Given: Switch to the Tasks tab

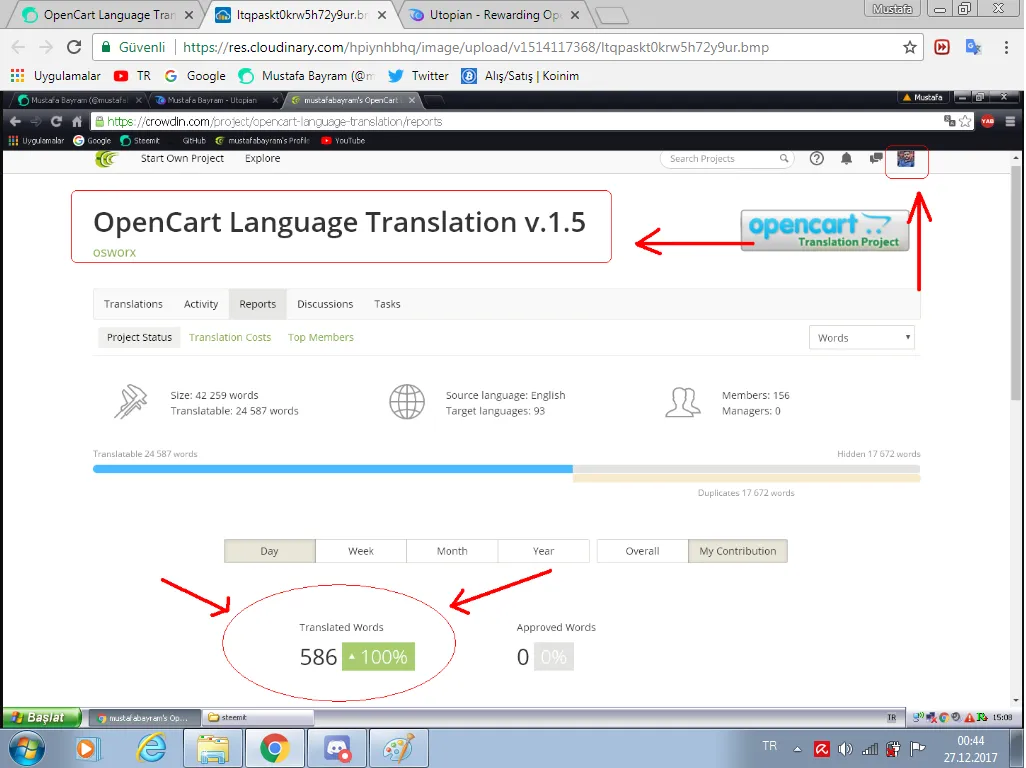Looking at the screenshot, I should coord(387,304).
